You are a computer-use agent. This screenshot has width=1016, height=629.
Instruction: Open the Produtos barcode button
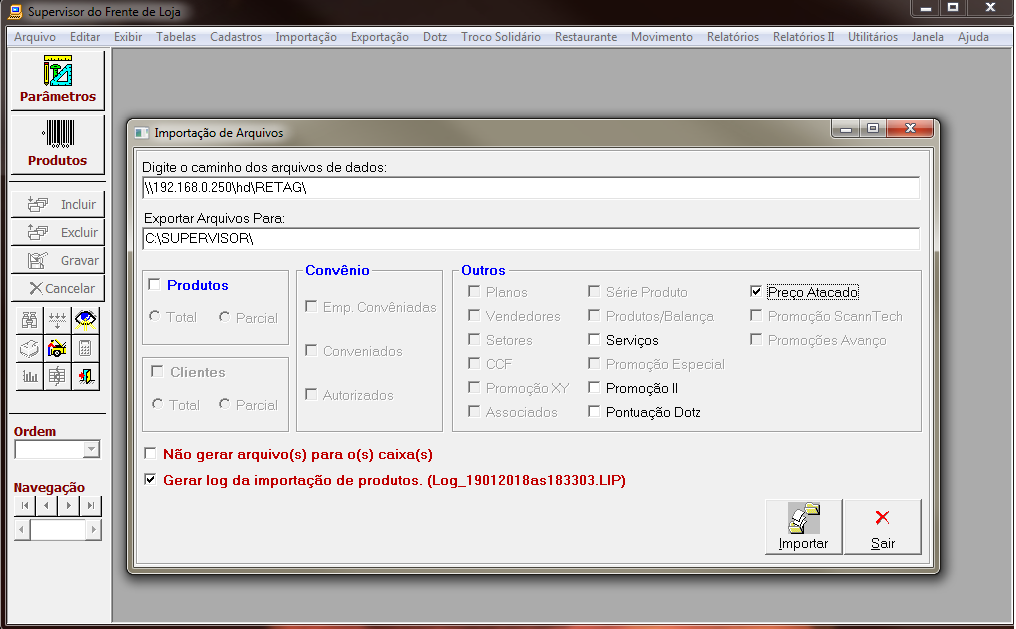point(57,145)
